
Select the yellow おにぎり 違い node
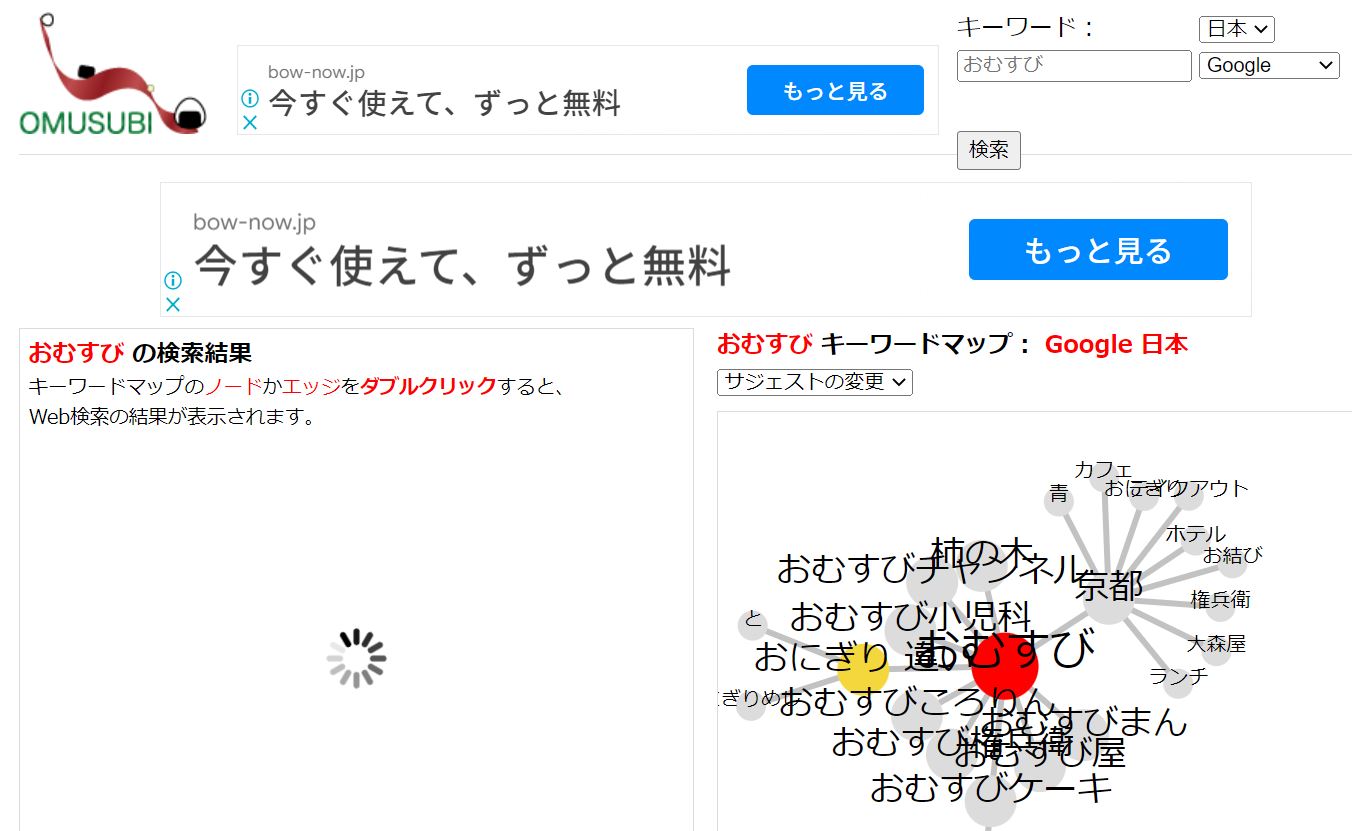[x=862, y=668]
